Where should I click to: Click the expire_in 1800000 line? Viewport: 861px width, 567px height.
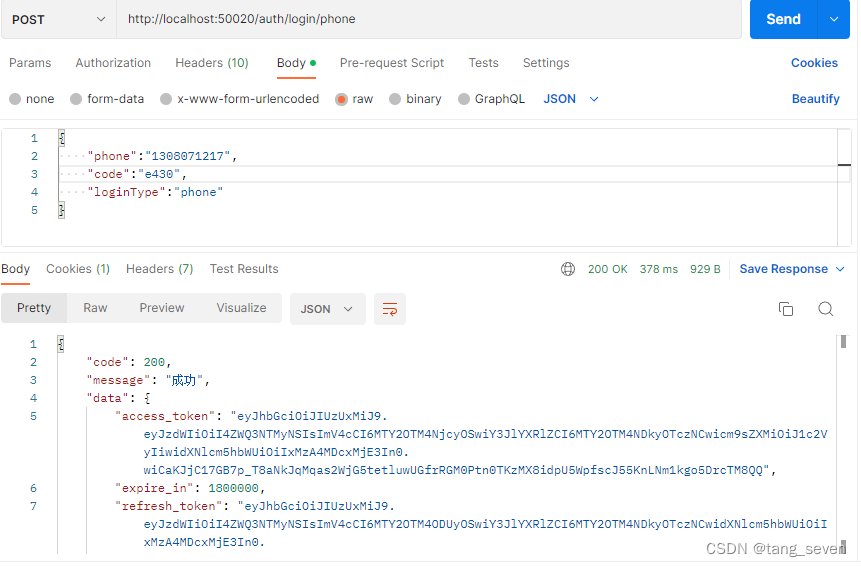coord(190,489)
